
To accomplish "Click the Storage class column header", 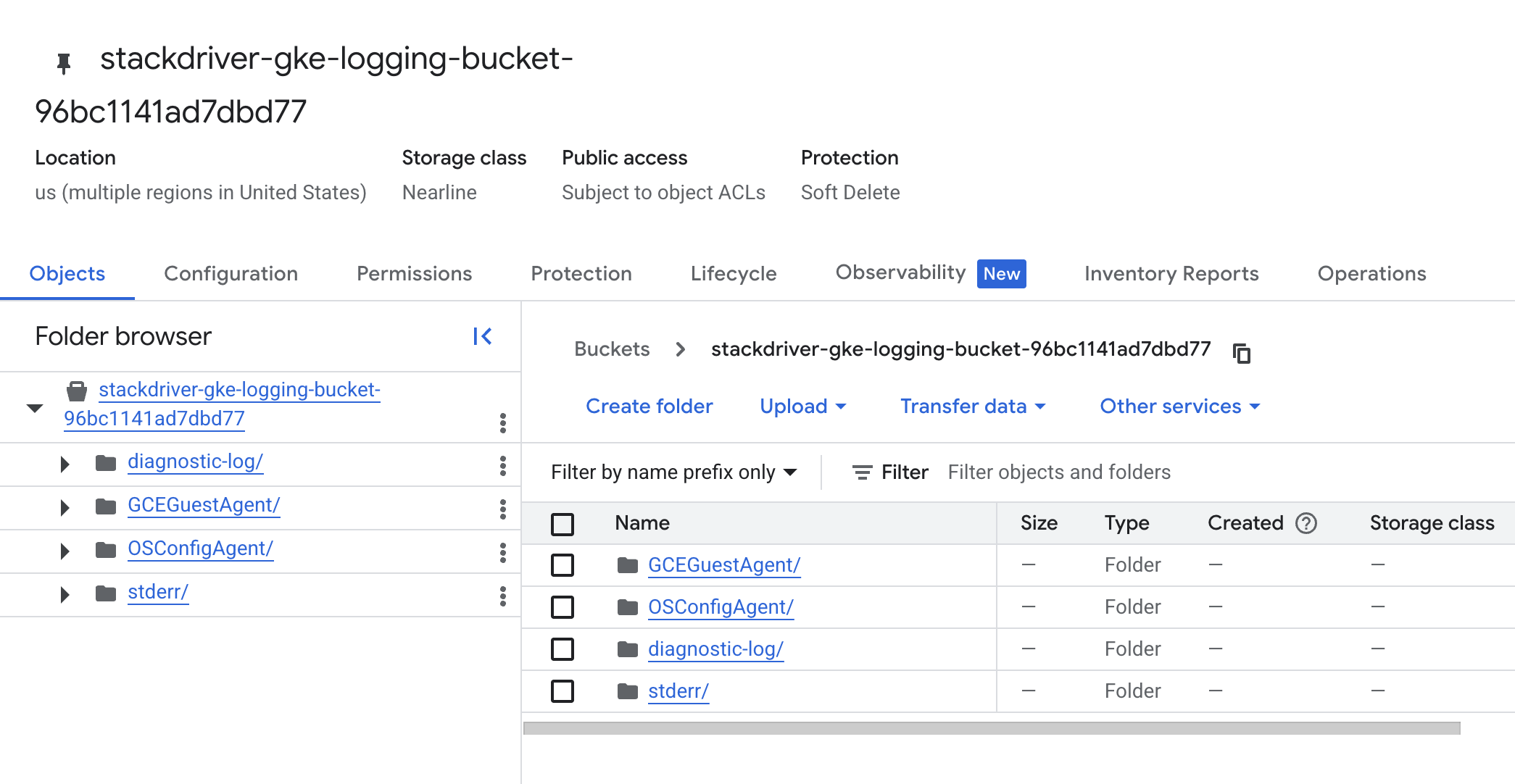I will [x=1432, y=523].
